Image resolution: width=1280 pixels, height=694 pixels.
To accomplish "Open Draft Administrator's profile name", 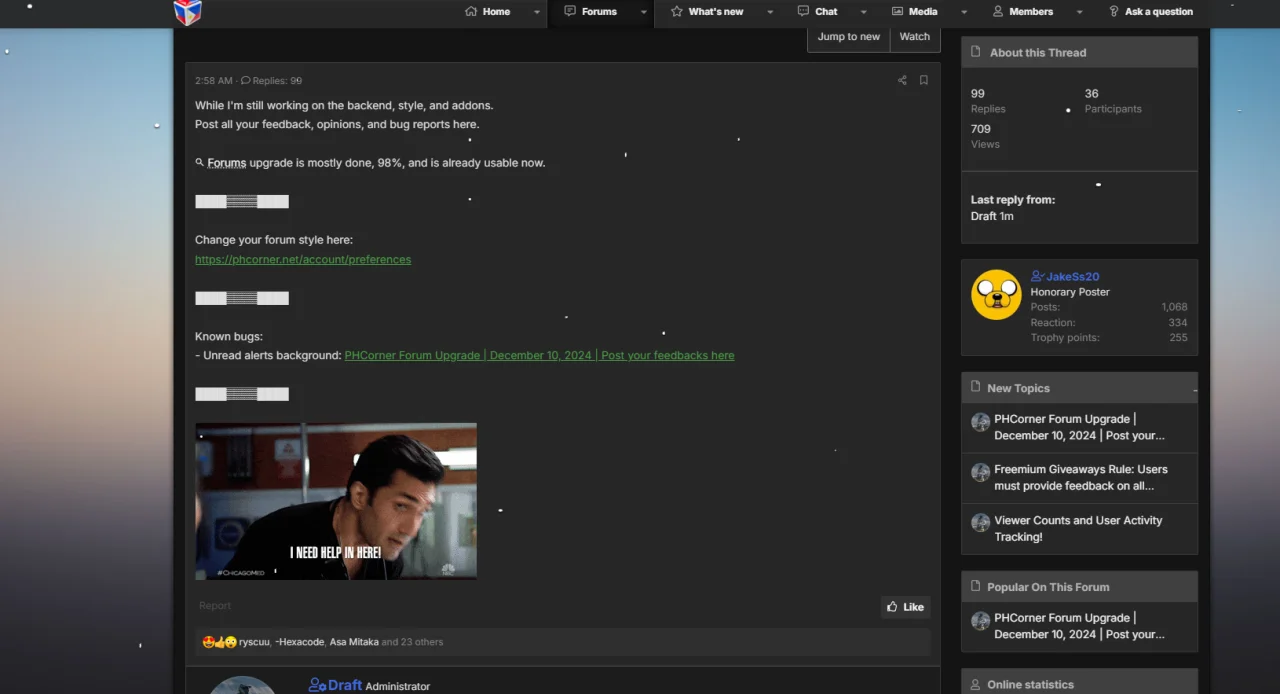I will [345, 685].
